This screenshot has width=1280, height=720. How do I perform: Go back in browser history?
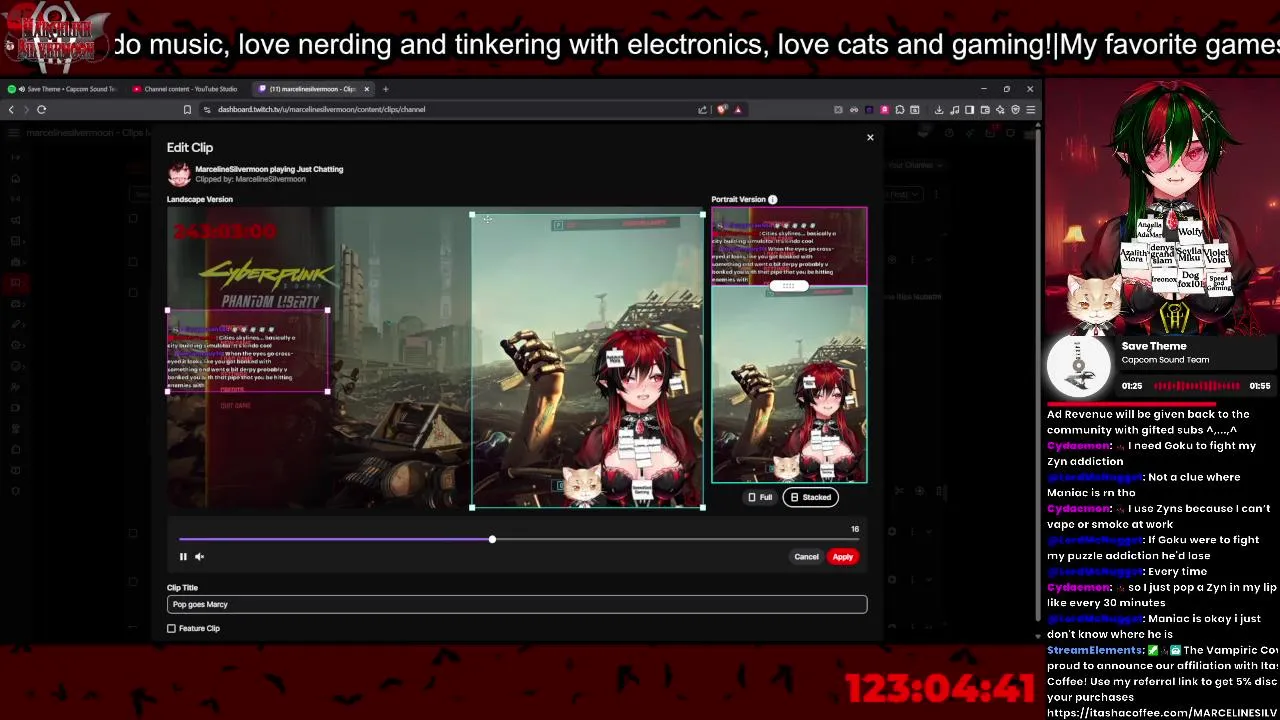click(x=12, y=109)
